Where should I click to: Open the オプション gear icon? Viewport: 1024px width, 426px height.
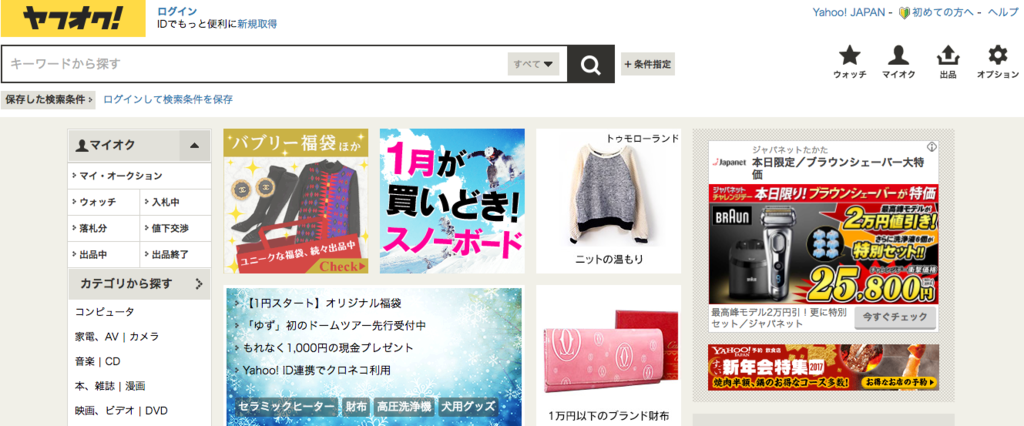pos(997,56)
